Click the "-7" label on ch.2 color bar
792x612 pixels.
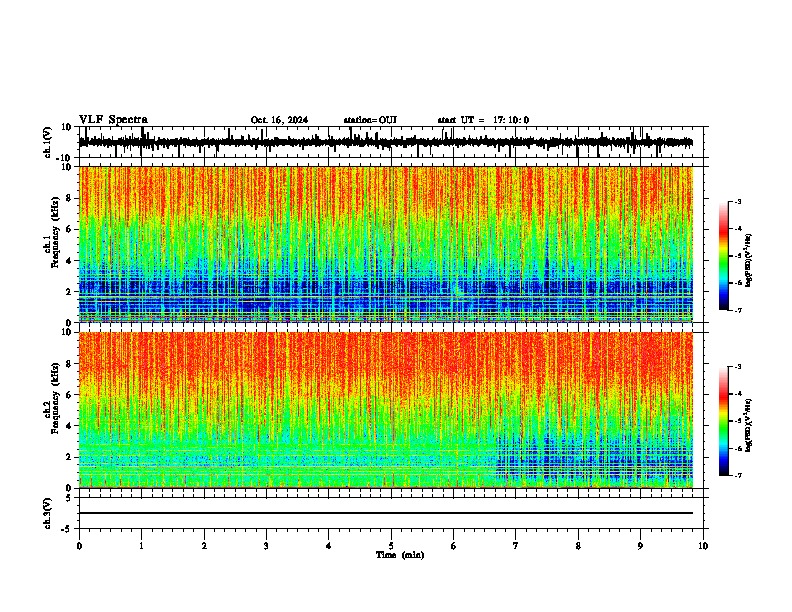pos(737,475)
